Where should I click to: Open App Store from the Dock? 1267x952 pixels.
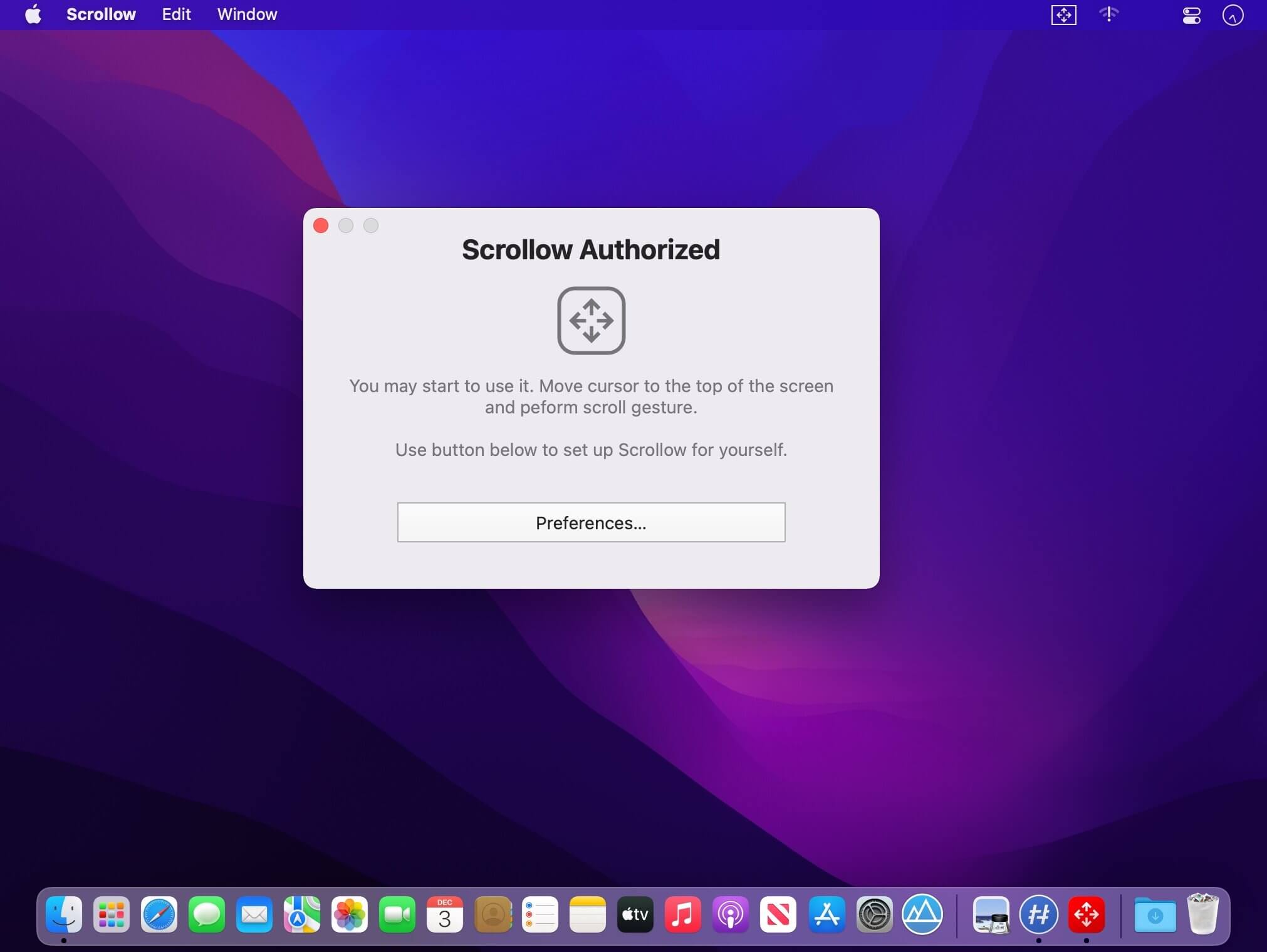coord(826,915)
